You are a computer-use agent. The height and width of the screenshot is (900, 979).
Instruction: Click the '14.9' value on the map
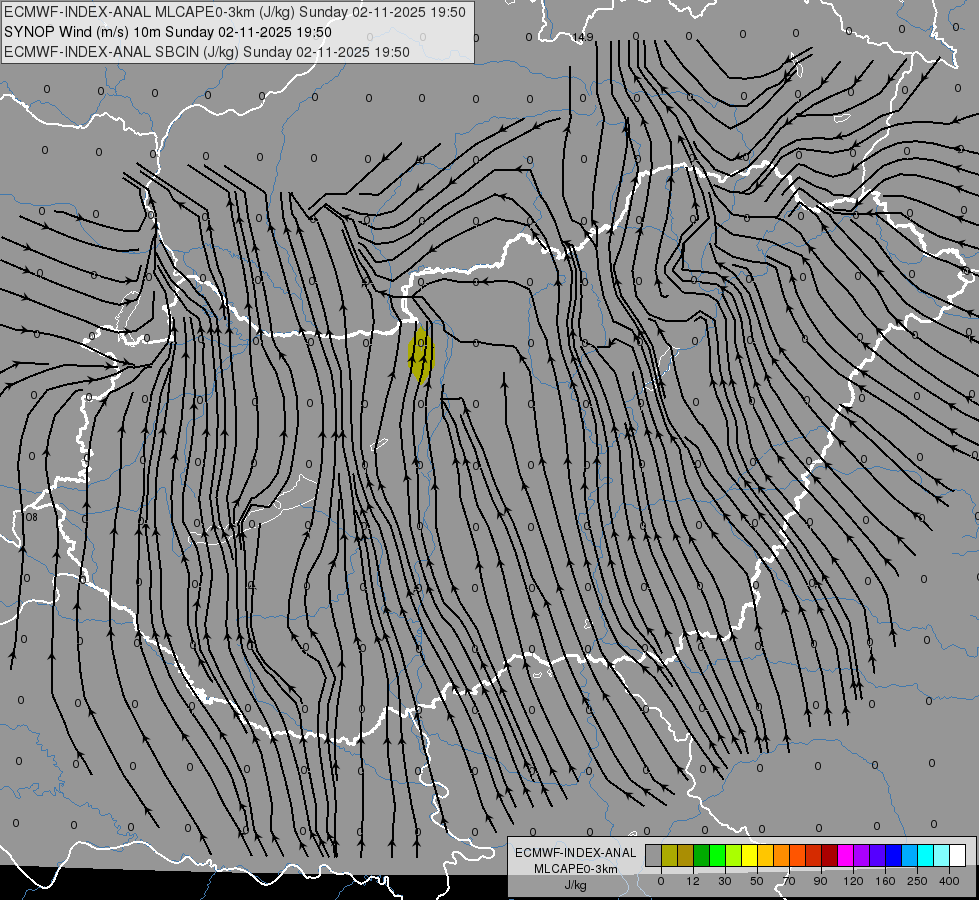(583, 37)
